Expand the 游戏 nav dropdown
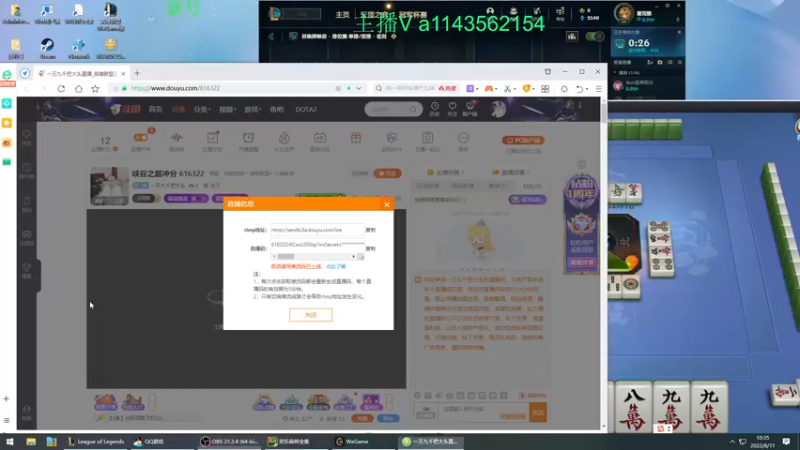The image size is (800, 450). point(253,110)
